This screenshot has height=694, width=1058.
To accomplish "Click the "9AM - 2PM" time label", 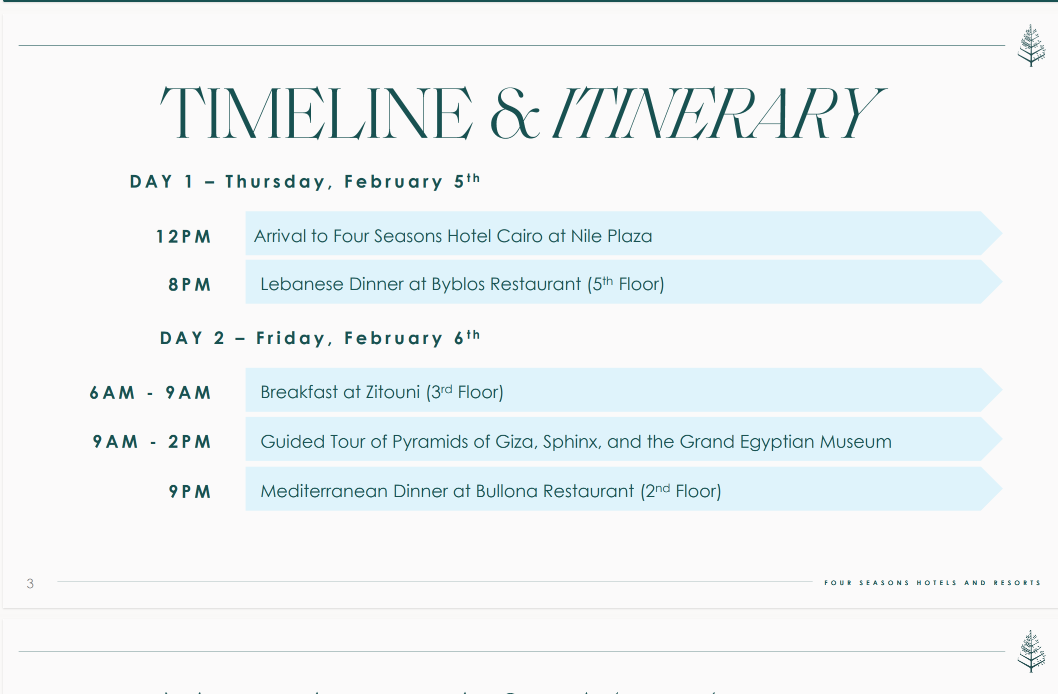I will coord(152,442).
